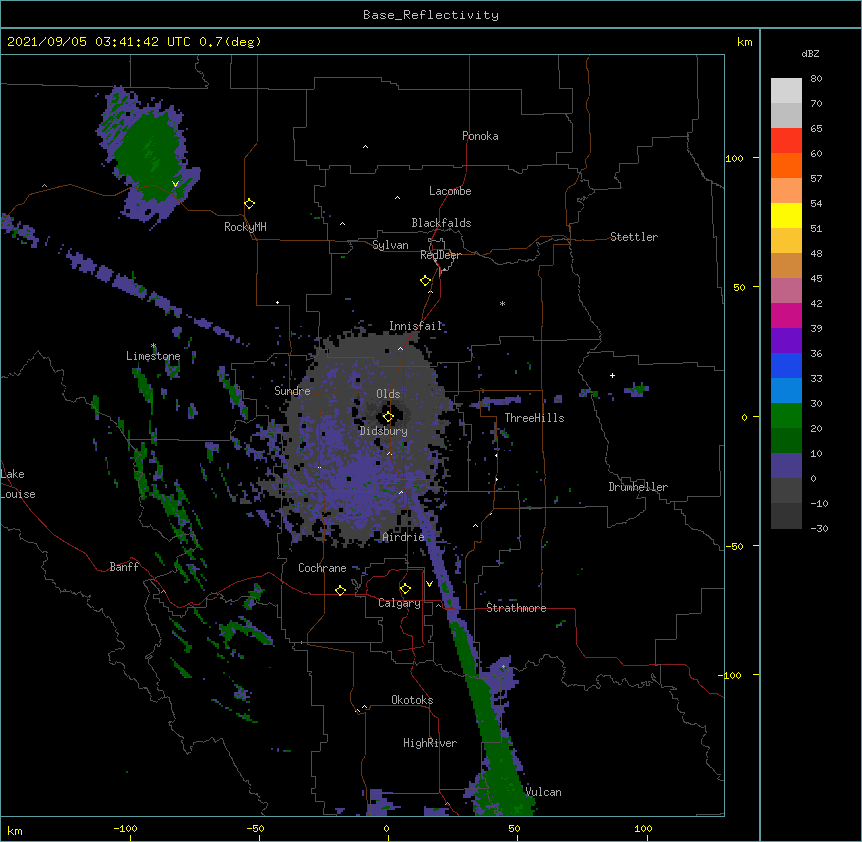Click the yellow diamond marker below Cochrane

click(340, 590)
